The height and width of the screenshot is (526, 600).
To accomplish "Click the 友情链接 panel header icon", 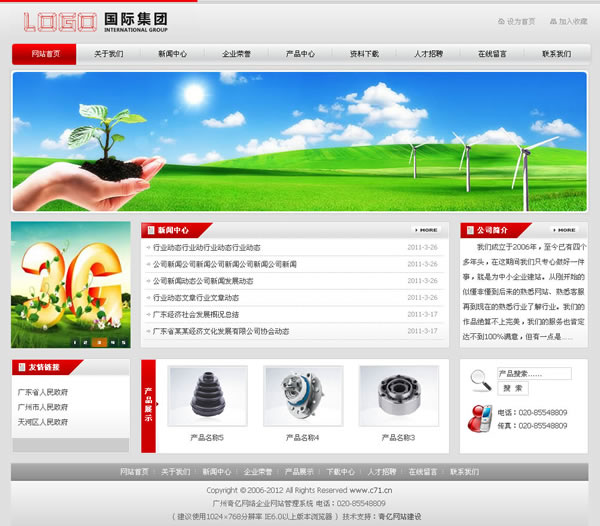I will [x=22, y=367].
